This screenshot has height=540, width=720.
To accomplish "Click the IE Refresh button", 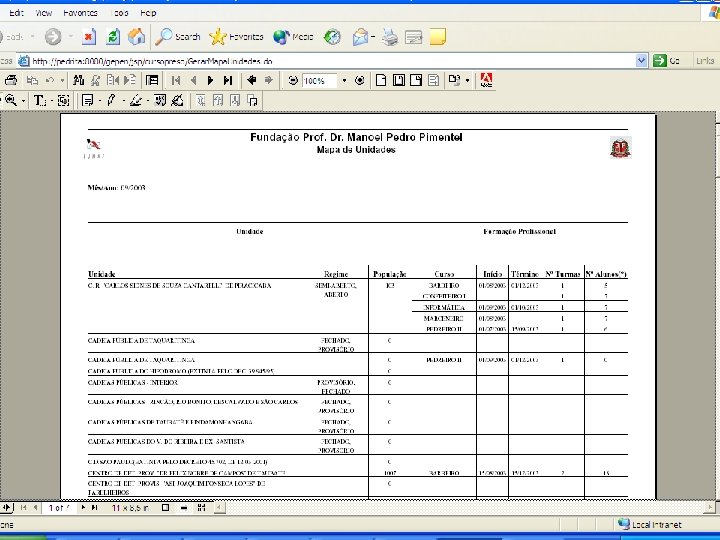I will point(113,37).
